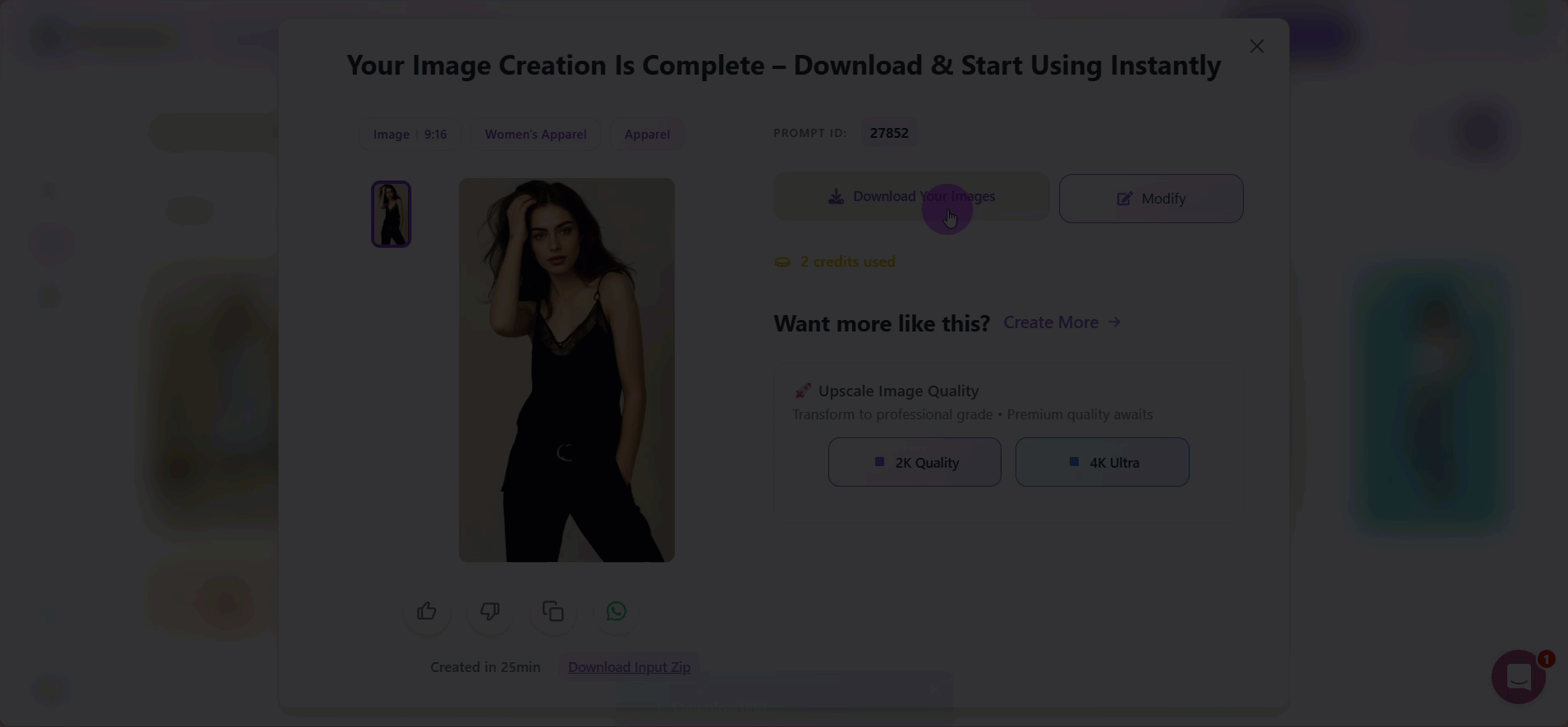Click the thumbs up like icon

pyautogui.click(x=426, y=611)
